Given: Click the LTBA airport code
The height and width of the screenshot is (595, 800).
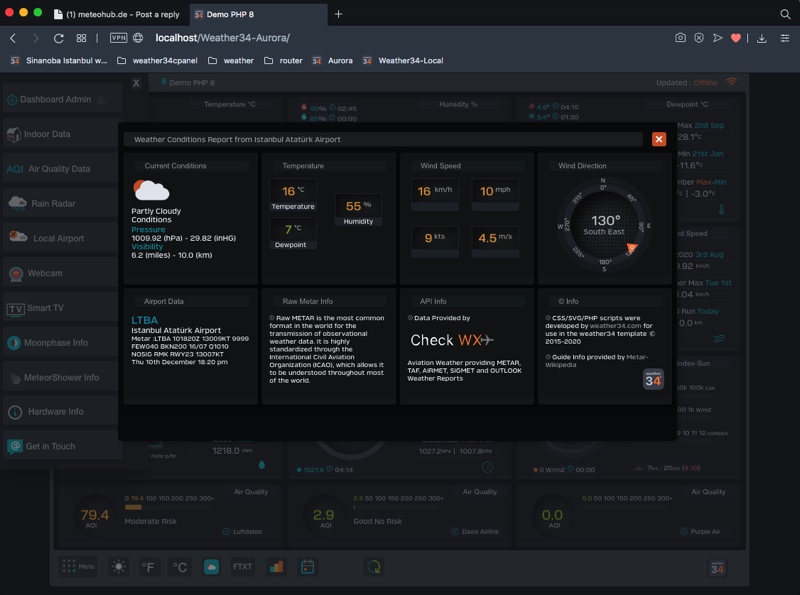Looking at the screenshot, I should (x=144, y=320).
